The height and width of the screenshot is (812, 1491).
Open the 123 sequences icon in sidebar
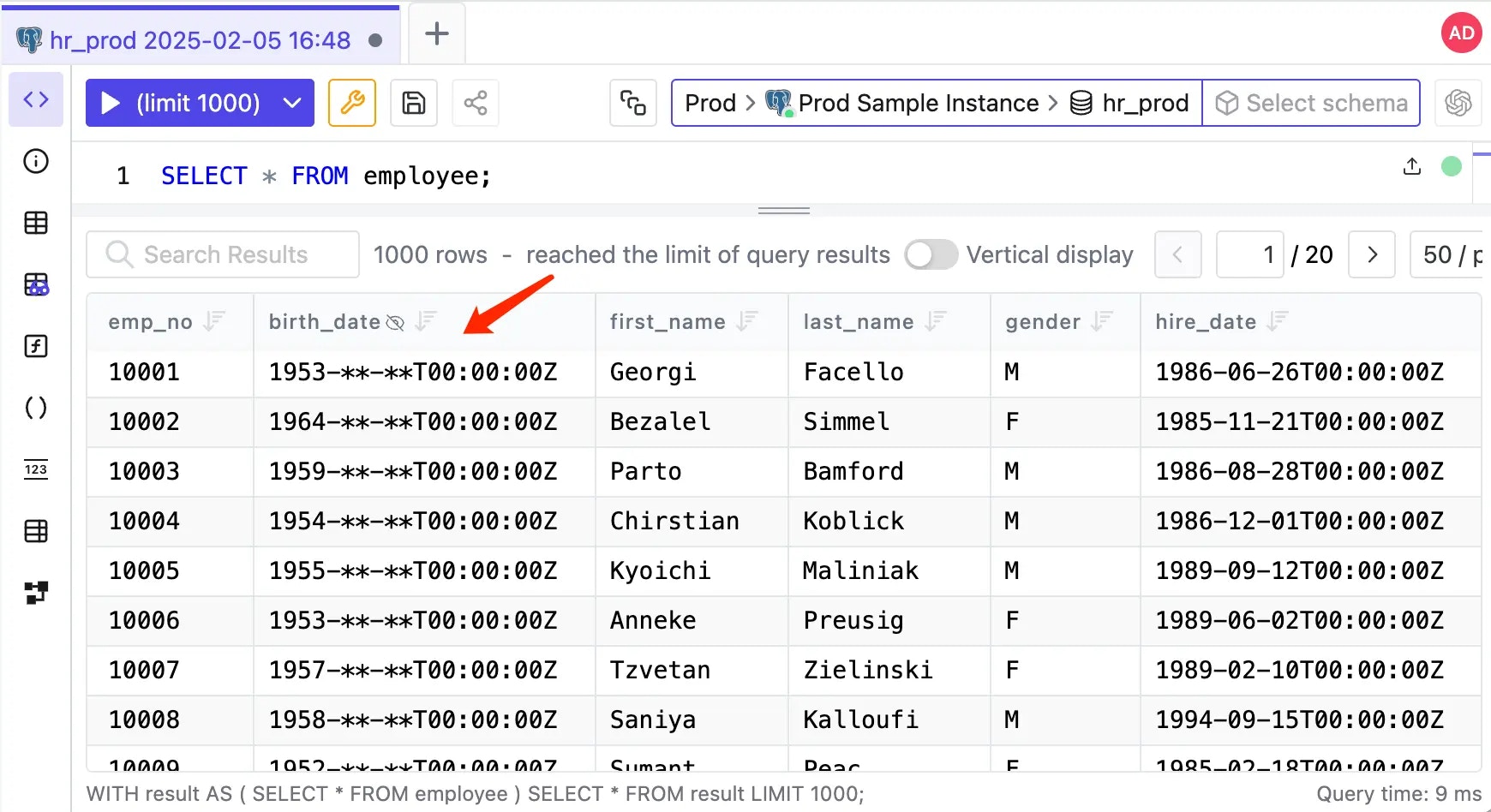(36, 469)
